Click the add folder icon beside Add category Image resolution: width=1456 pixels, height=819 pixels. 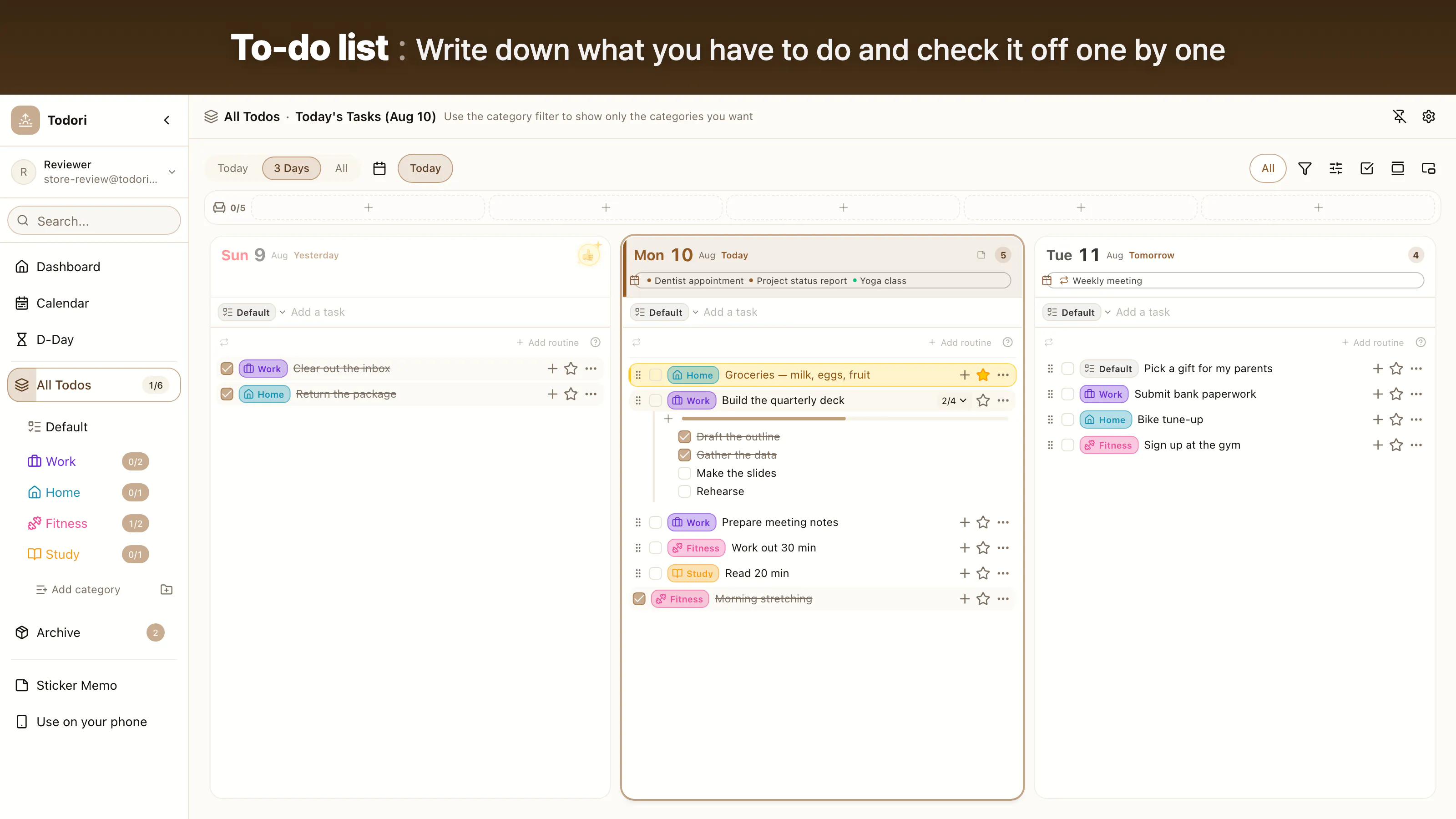pyautogui.click(x=166, y=590)
